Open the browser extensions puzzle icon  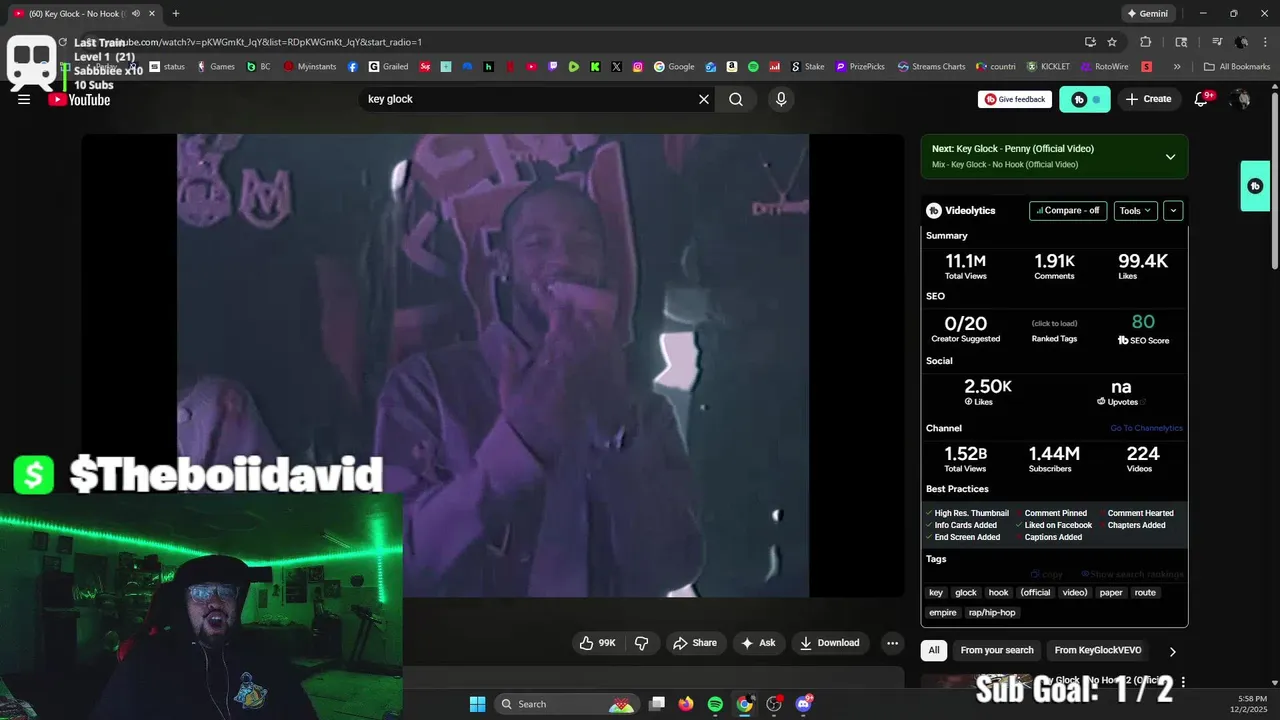(x=1146, y=42)
